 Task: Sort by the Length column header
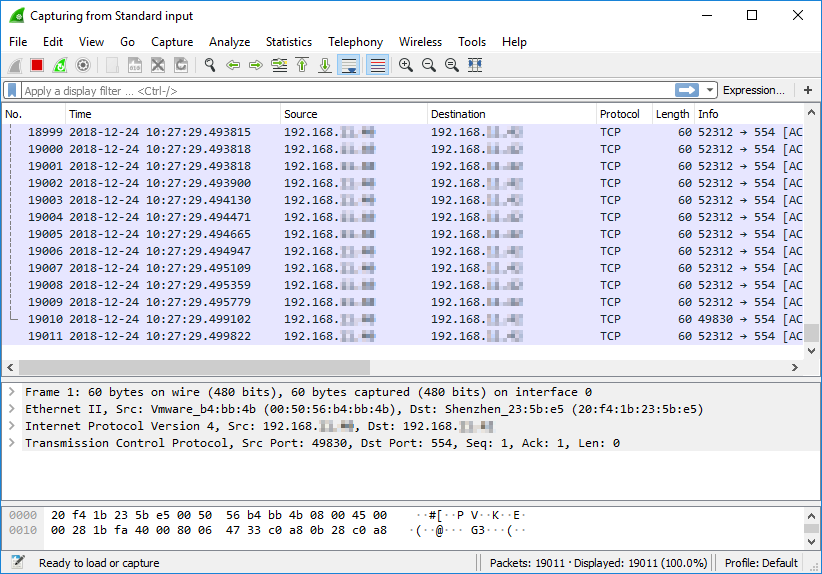[x=673, y=114]
